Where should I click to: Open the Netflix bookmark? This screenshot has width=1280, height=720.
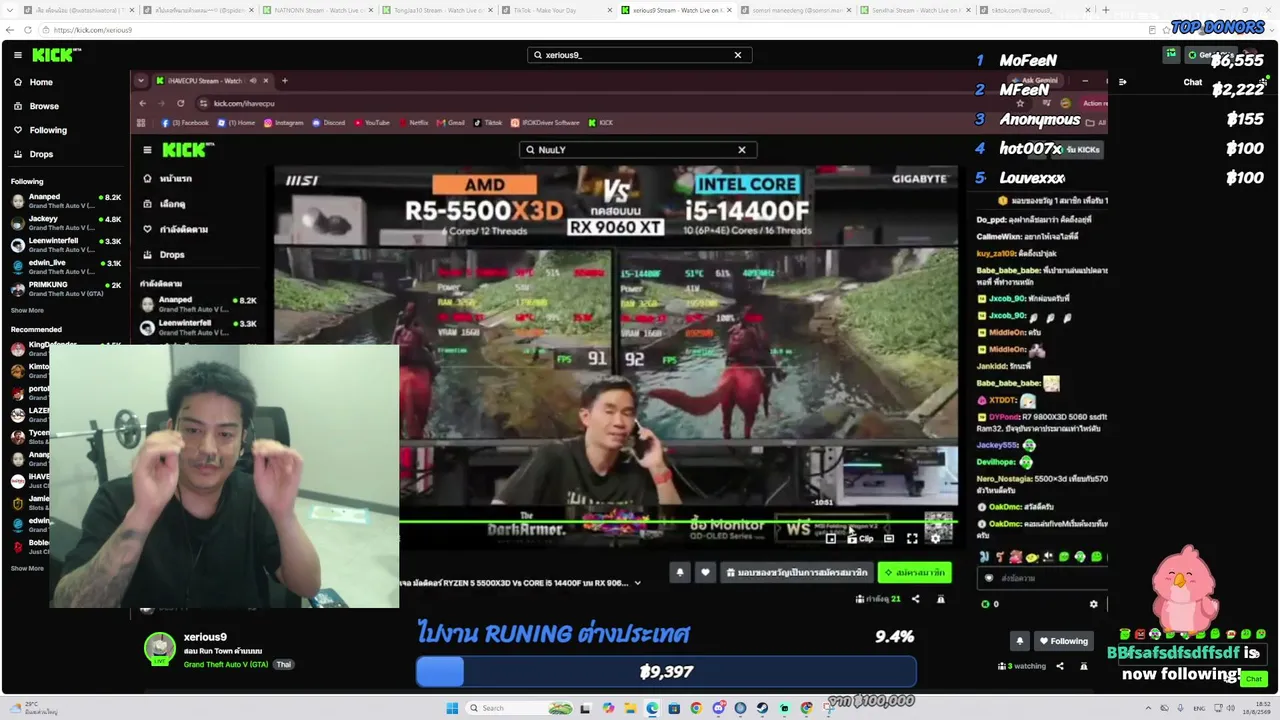click(x=413, y=123)
